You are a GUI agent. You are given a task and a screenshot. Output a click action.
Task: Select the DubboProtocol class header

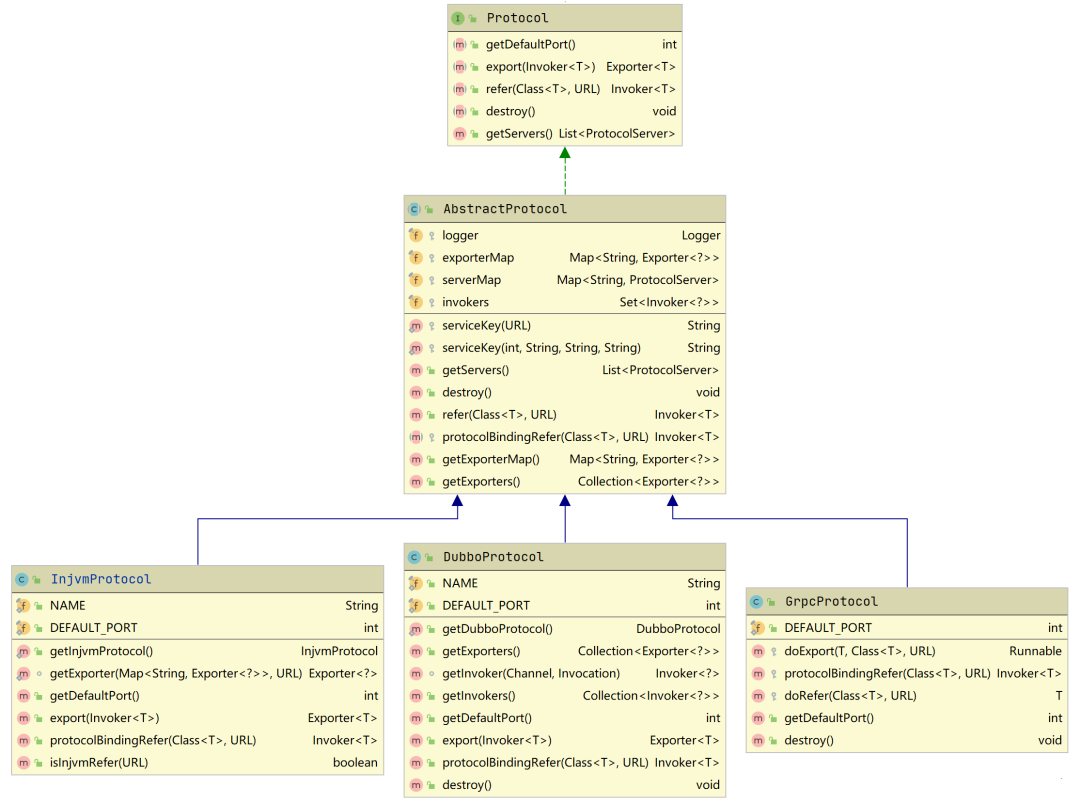pyautogui.click(x=565, y=558)
